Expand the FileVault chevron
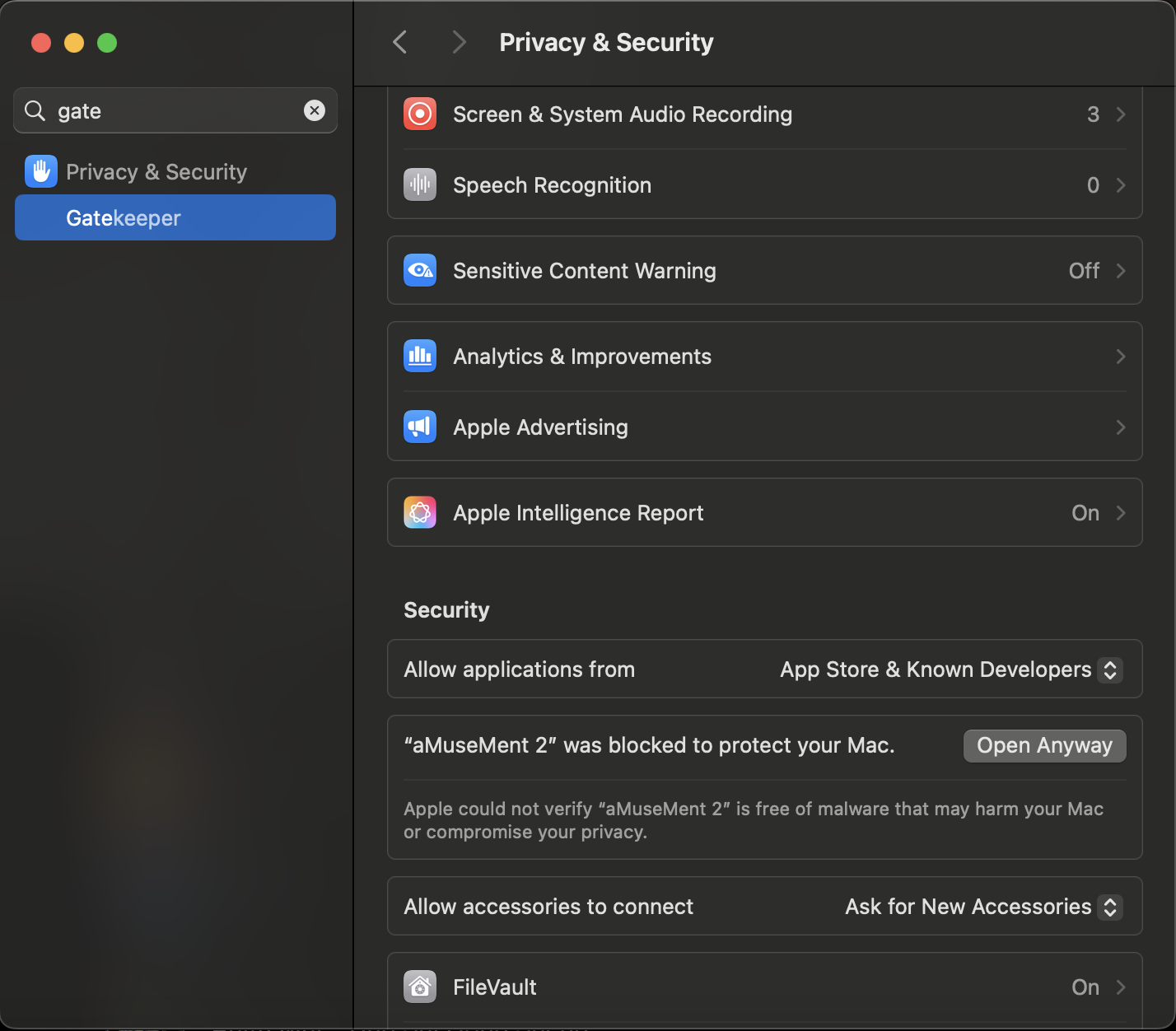Image resolution: width=1176 pixels, height=1031 pixels. pos(1121,987)
